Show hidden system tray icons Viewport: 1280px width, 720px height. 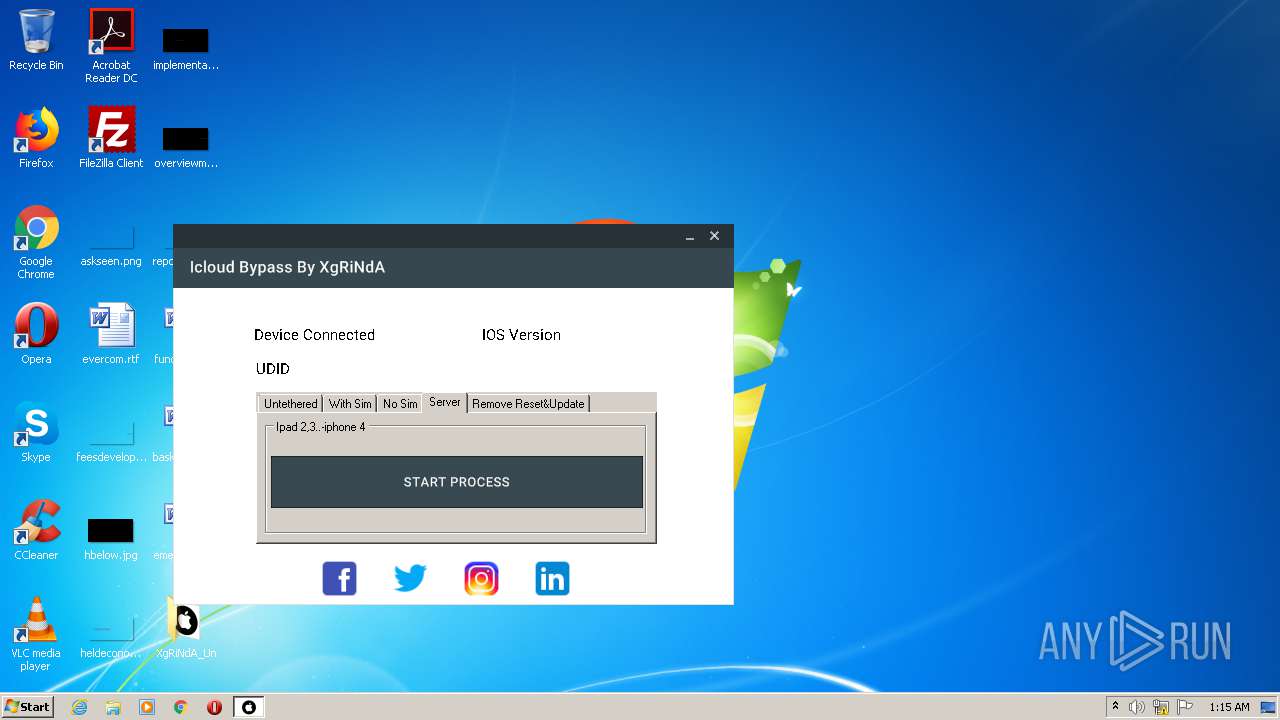click(x=1115, y=707)
